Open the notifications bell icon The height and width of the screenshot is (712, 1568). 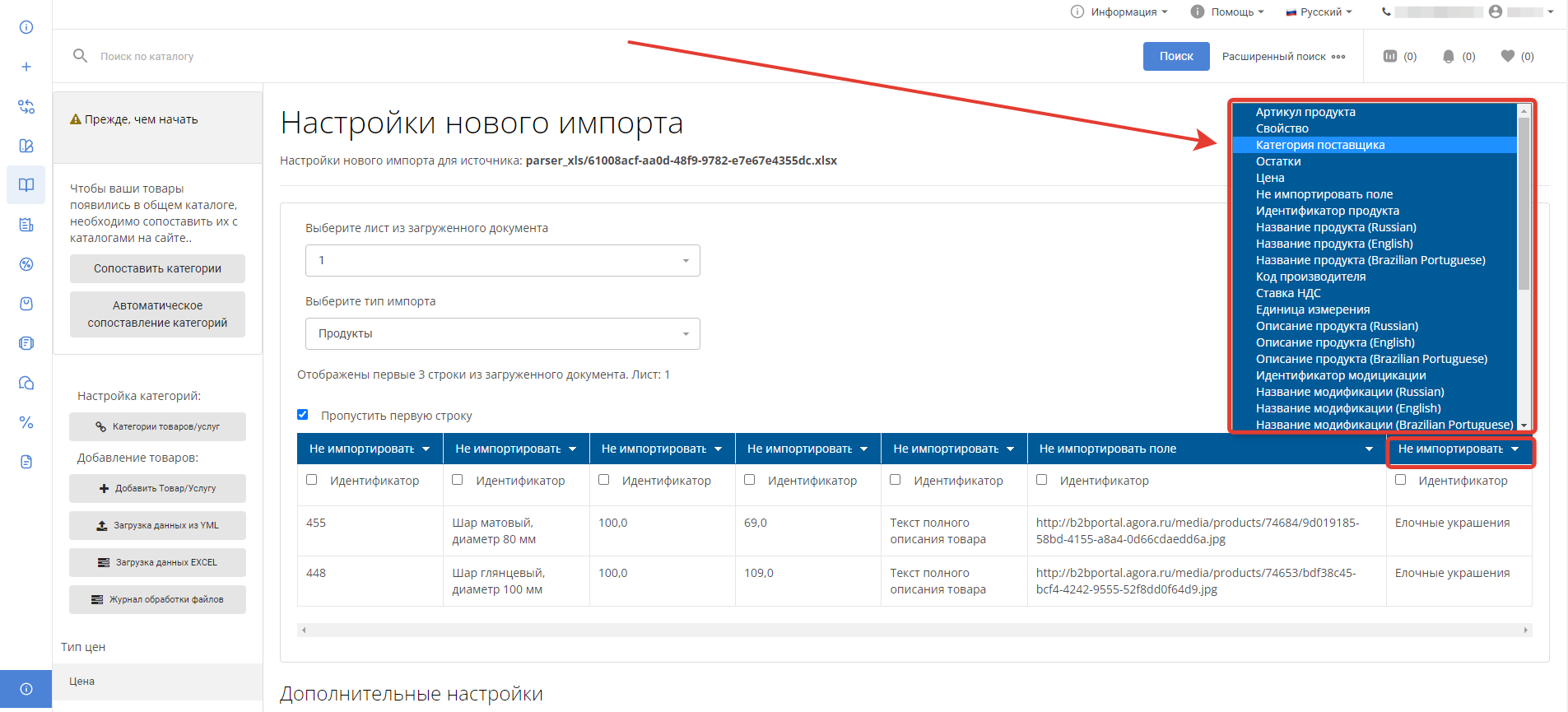click(x=1448, y=56)
